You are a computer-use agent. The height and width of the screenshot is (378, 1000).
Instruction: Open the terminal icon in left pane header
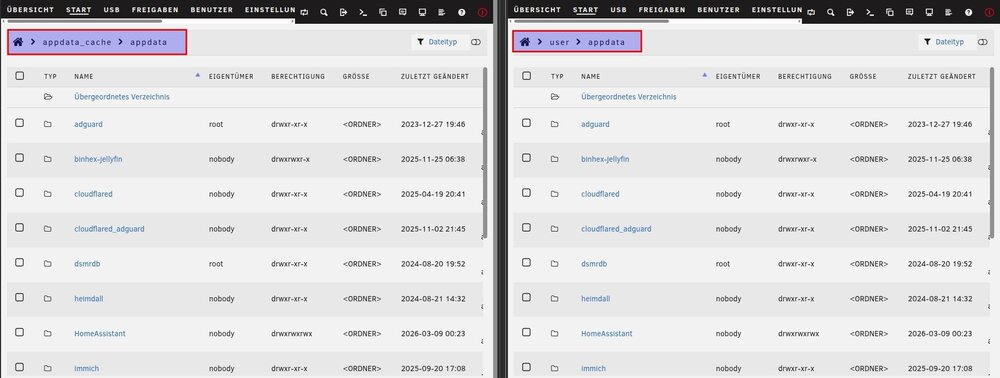(x=363, y=12)
